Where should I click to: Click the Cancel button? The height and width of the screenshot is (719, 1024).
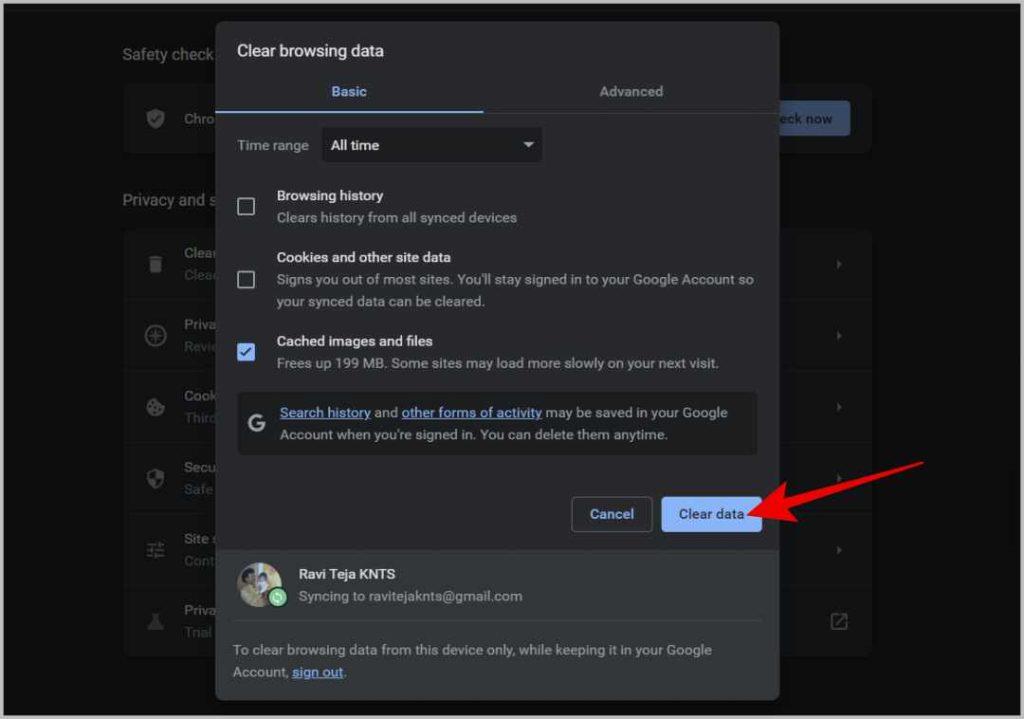[611, 514]
